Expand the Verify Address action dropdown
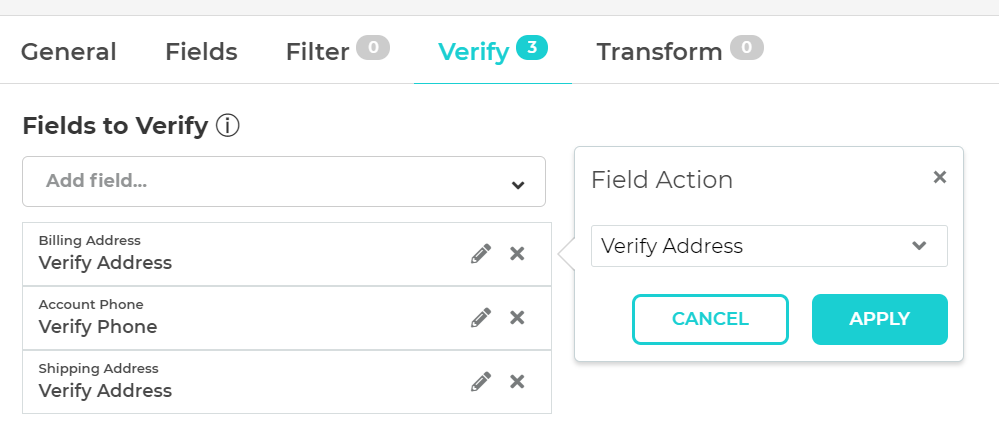 tap(768, 246)
